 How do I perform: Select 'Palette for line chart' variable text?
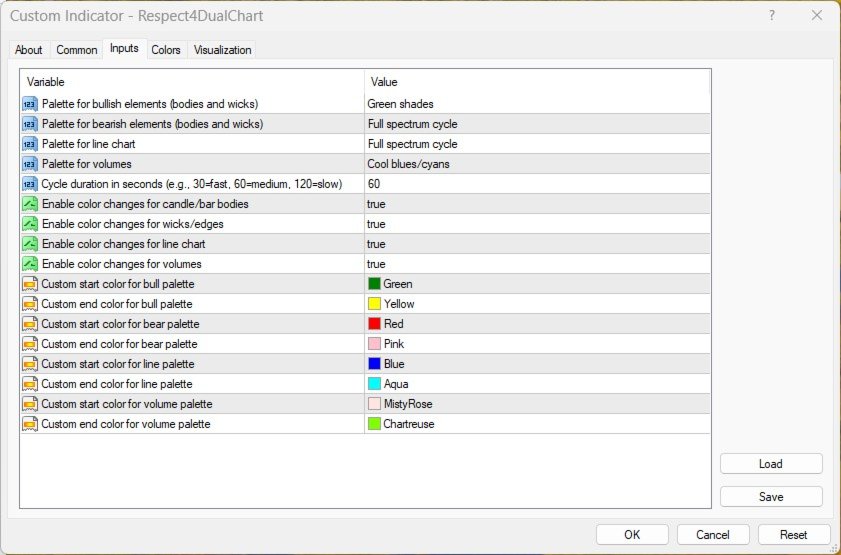point(88,144)
